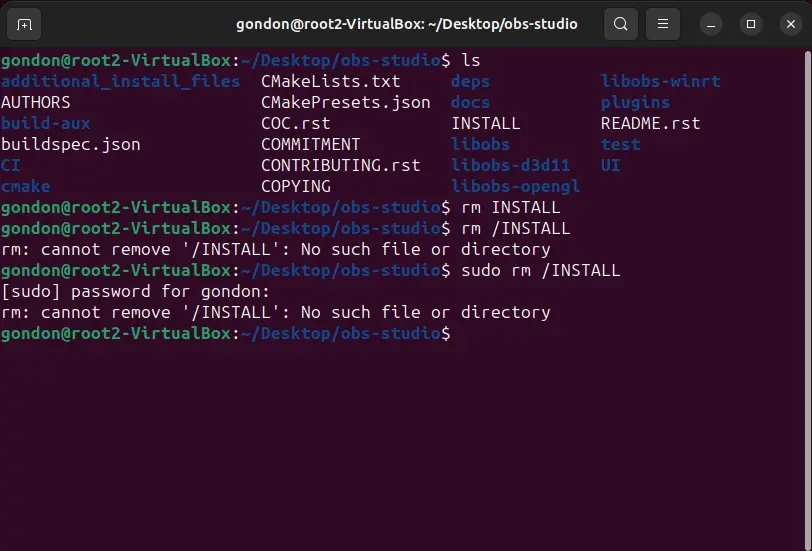This screenshot has height=551, width=812.
Task: Click the buildspec.json file name
Action: [x=70, y=144]
